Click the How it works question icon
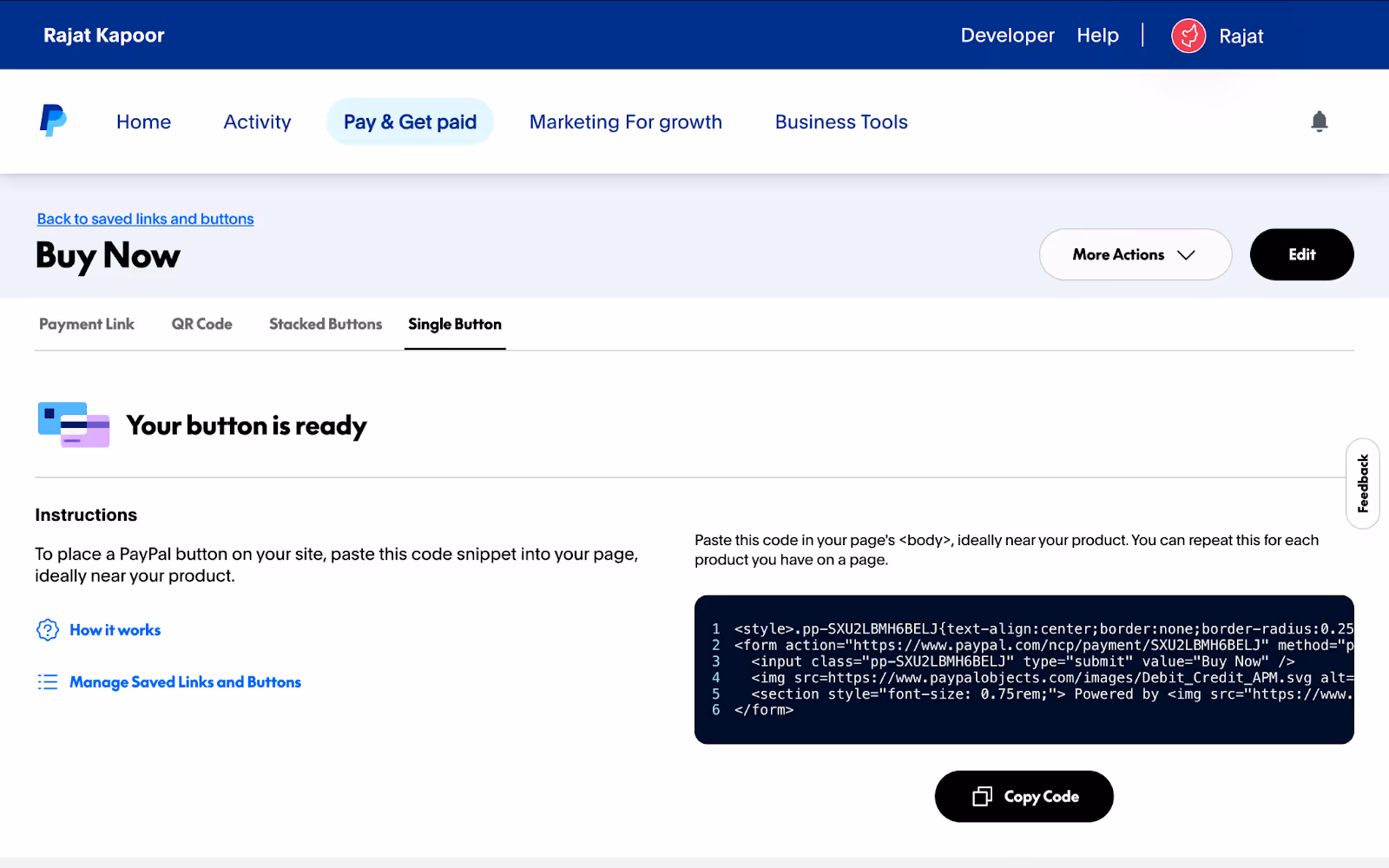 pyautogui.click(x=48, y=630)
